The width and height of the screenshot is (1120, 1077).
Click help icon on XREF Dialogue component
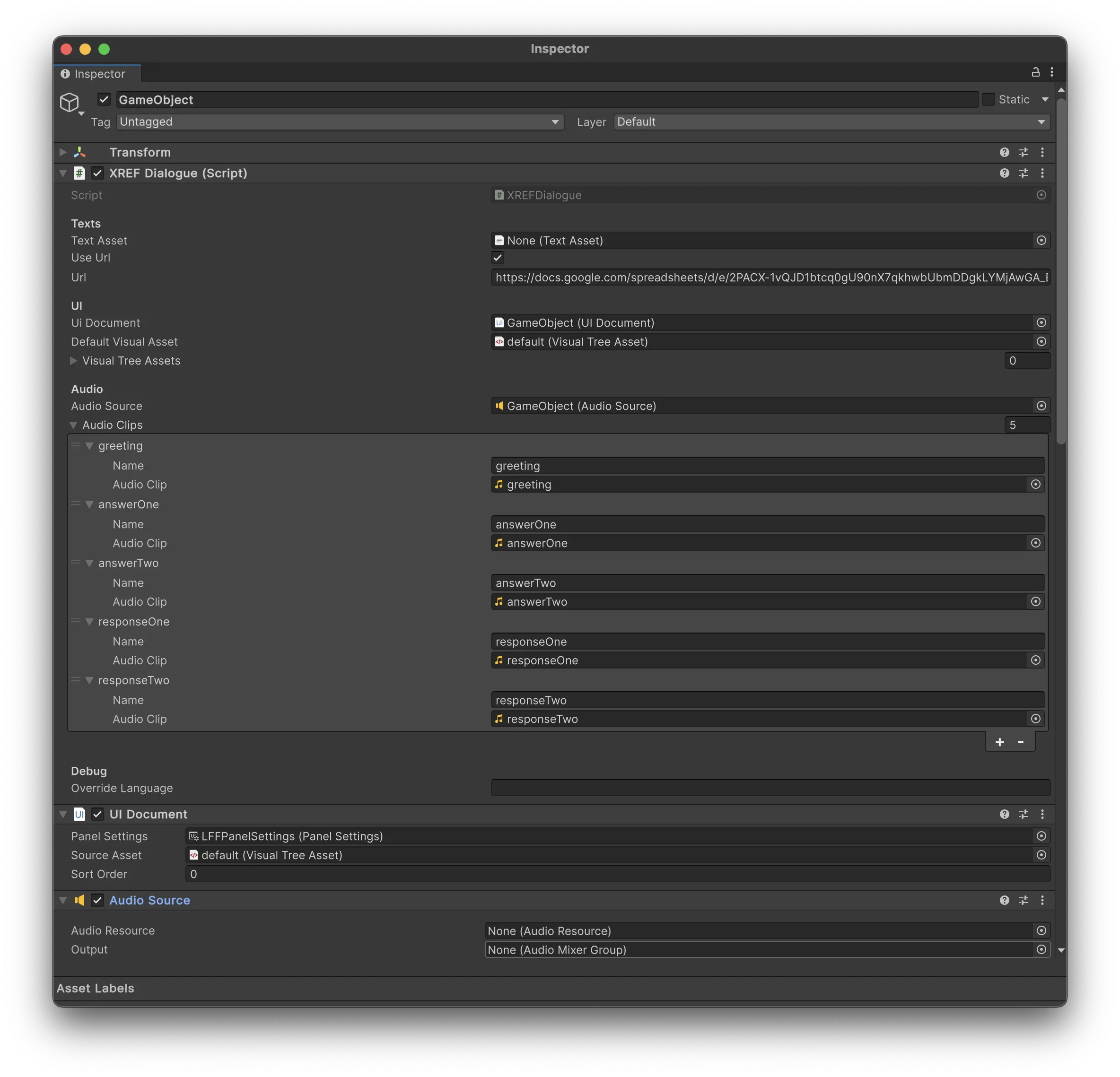tap(1005, 173)
